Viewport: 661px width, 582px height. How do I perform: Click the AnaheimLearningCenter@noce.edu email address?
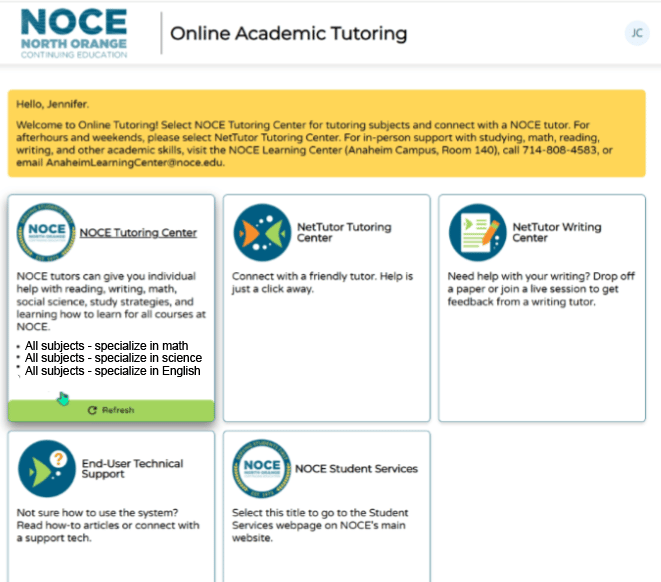[134, 163]
